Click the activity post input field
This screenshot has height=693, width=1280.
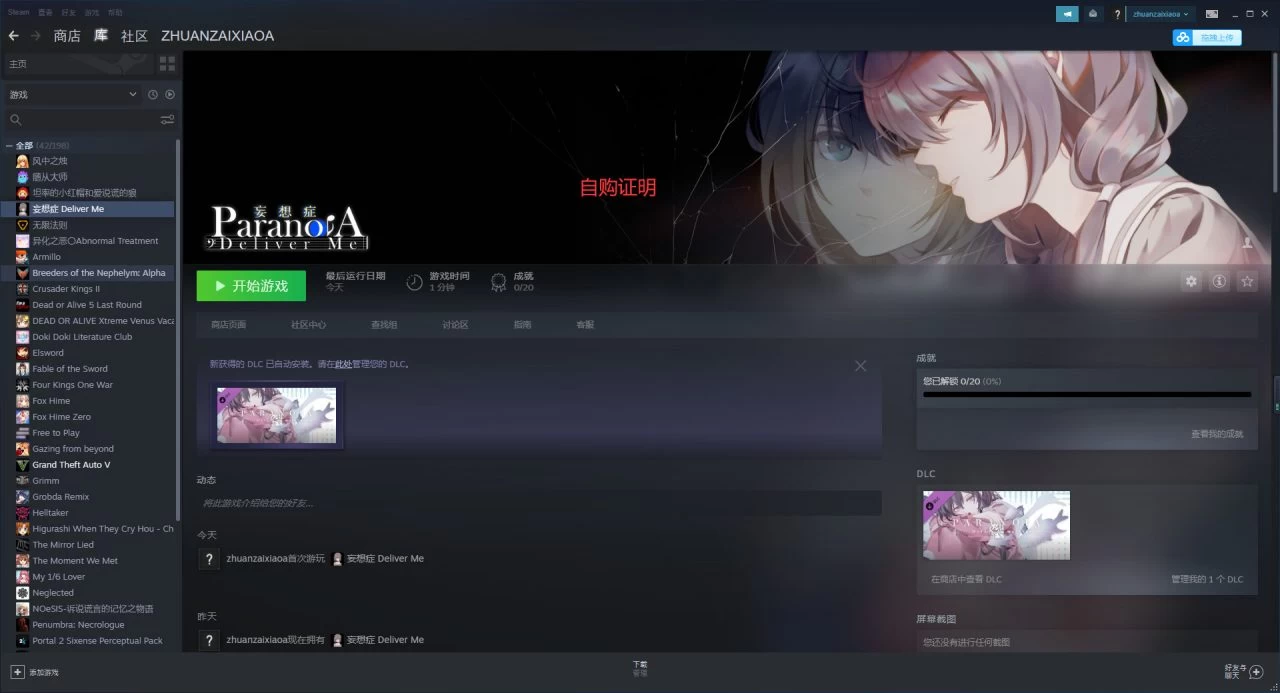(x=539, y=503)
